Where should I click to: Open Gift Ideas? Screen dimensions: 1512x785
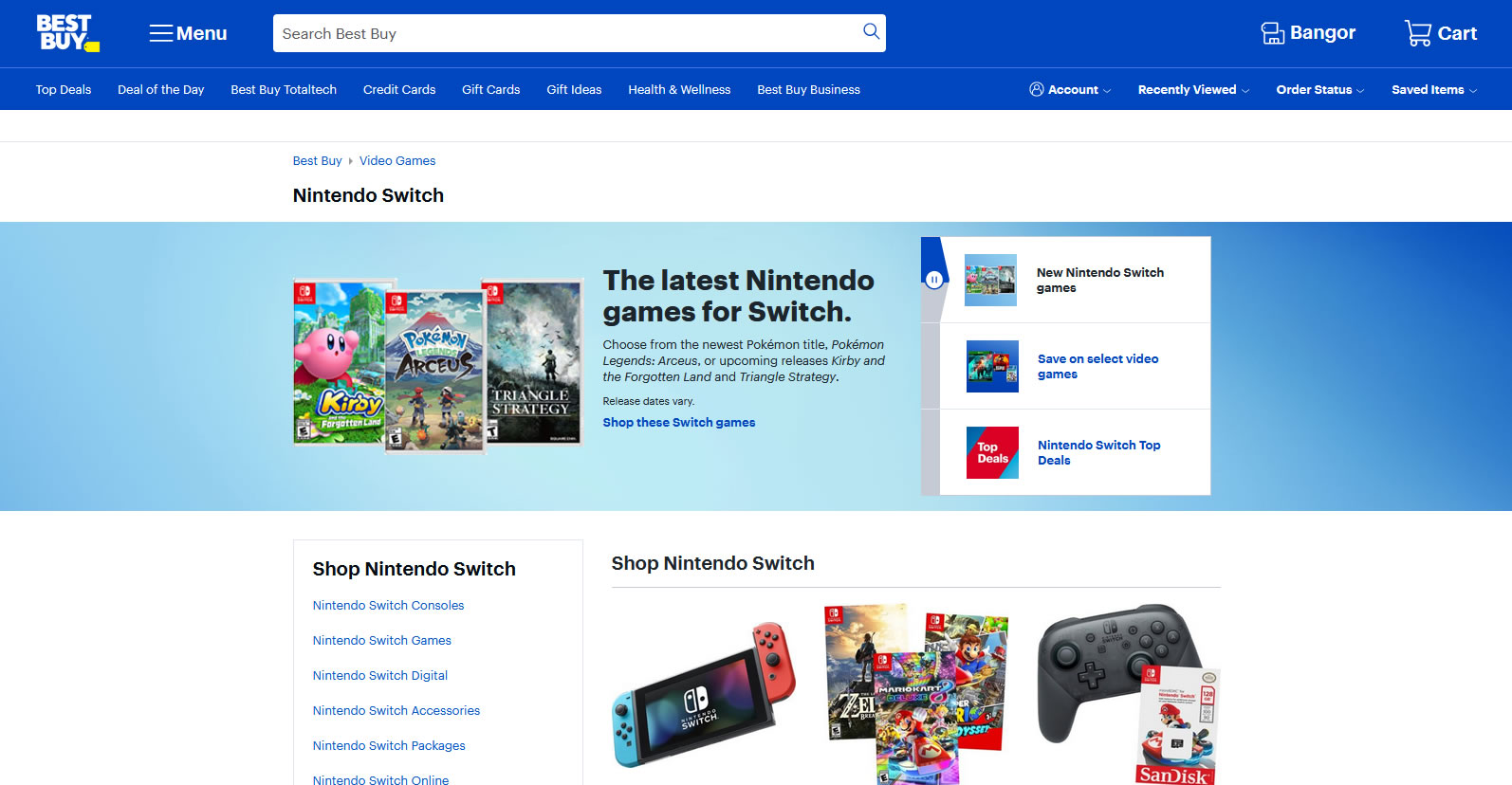pos(574,89)
